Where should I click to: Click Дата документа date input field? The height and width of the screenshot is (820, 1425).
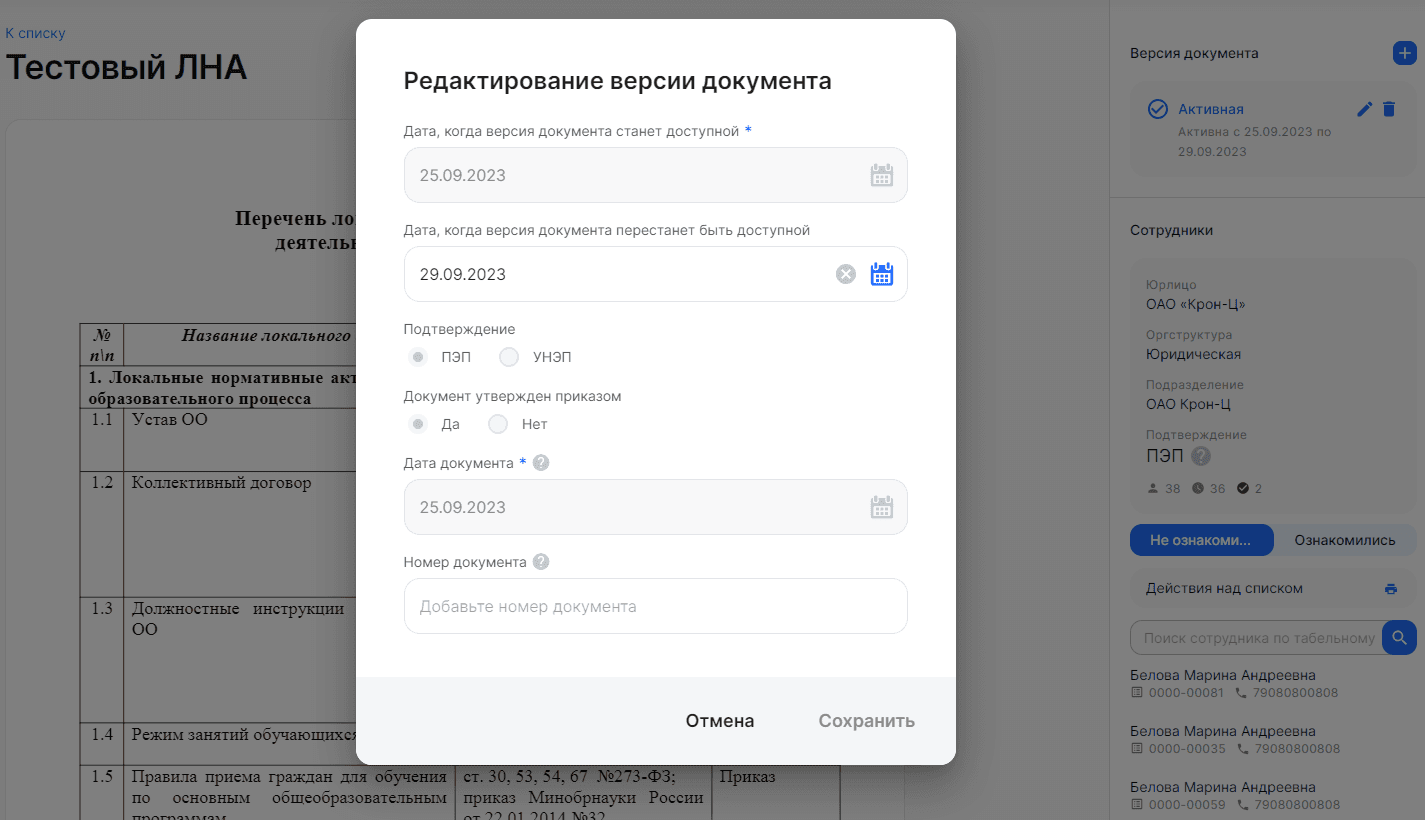point(655,507)
